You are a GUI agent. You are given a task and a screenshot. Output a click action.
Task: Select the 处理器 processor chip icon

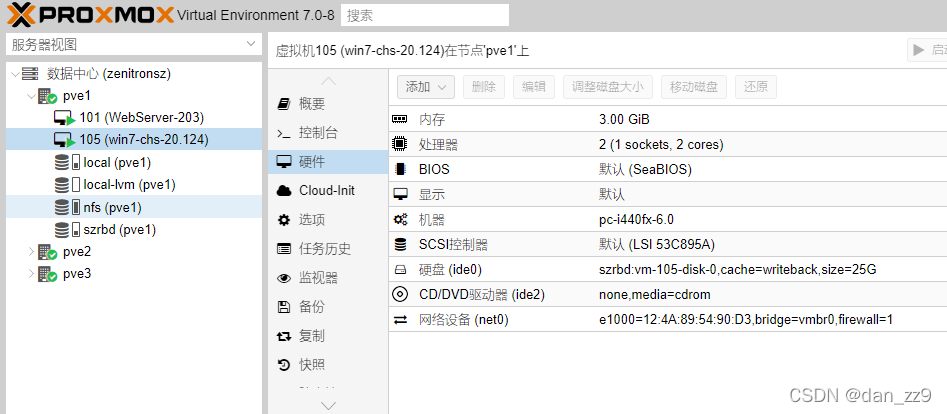pos(400,144)
